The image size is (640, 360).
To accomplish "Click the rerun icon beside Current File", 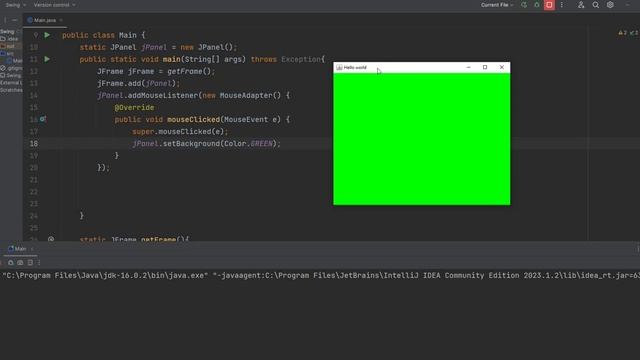I will pos(524,5).
